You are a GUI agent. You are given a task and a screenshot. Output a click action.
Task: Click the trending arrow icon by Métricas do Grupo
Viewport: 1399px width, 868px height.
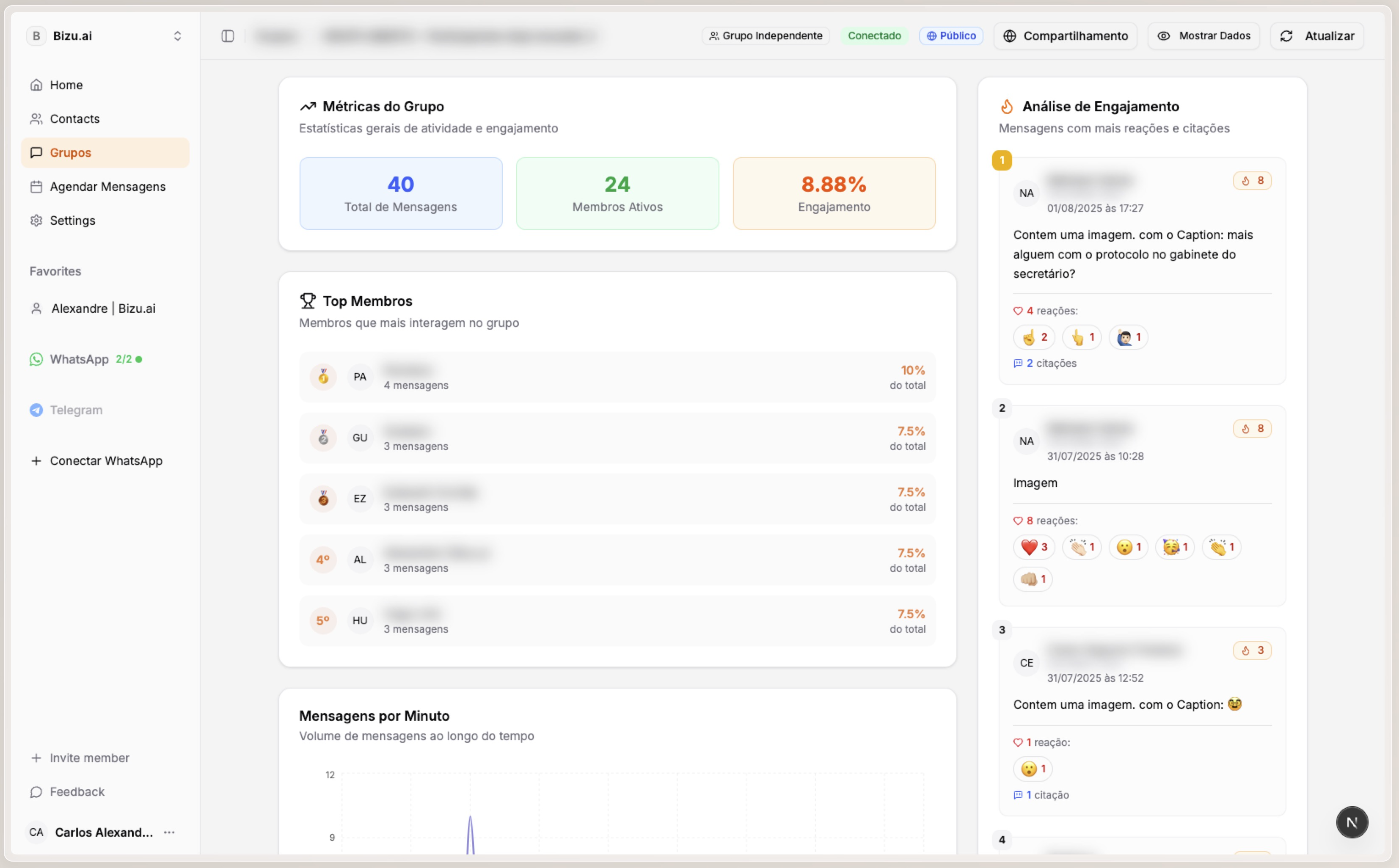pyautogui.click(x=308, y=106)
